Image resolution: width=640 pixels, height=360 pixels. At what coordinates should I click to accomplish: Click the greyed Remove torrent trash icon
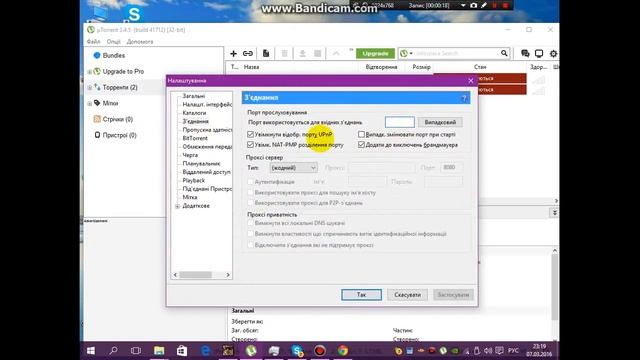[x=284, y=53]
